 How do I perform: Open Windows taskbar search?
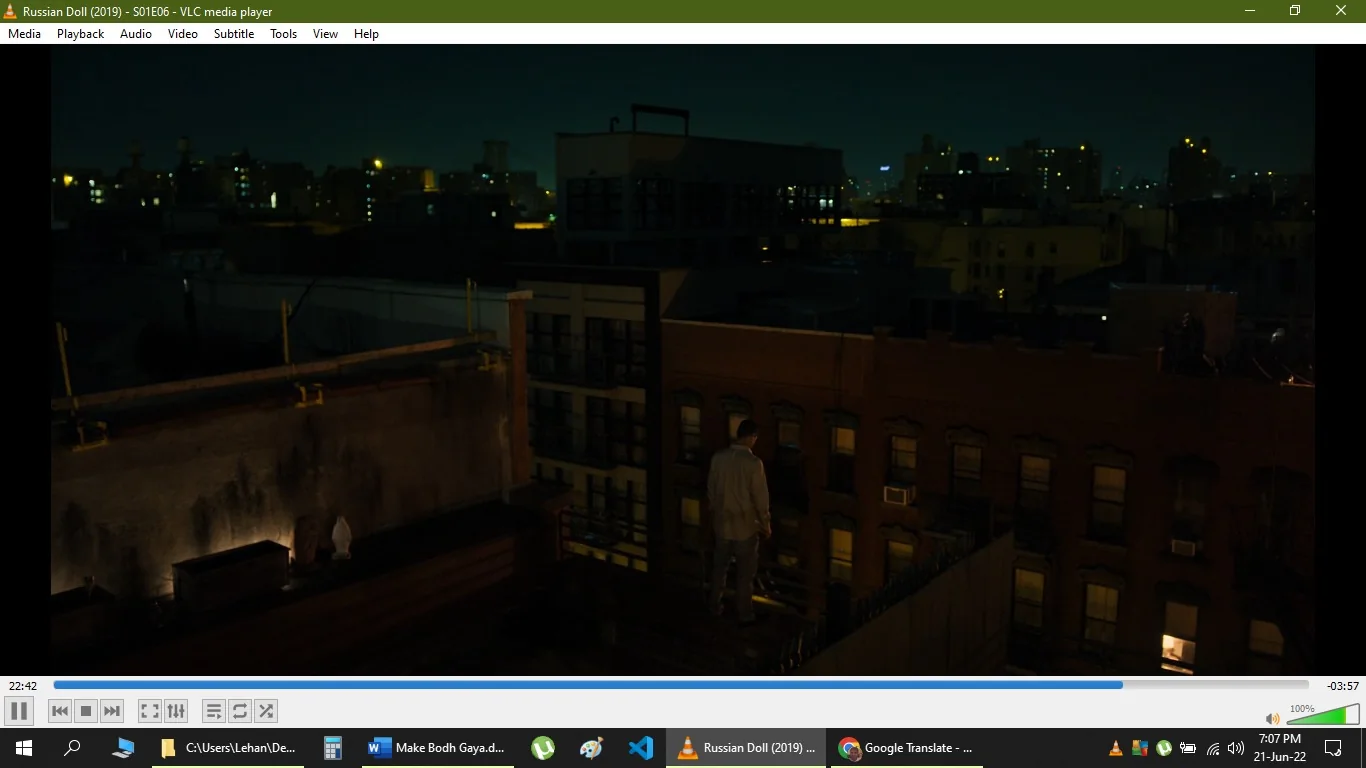coord(72,748)
